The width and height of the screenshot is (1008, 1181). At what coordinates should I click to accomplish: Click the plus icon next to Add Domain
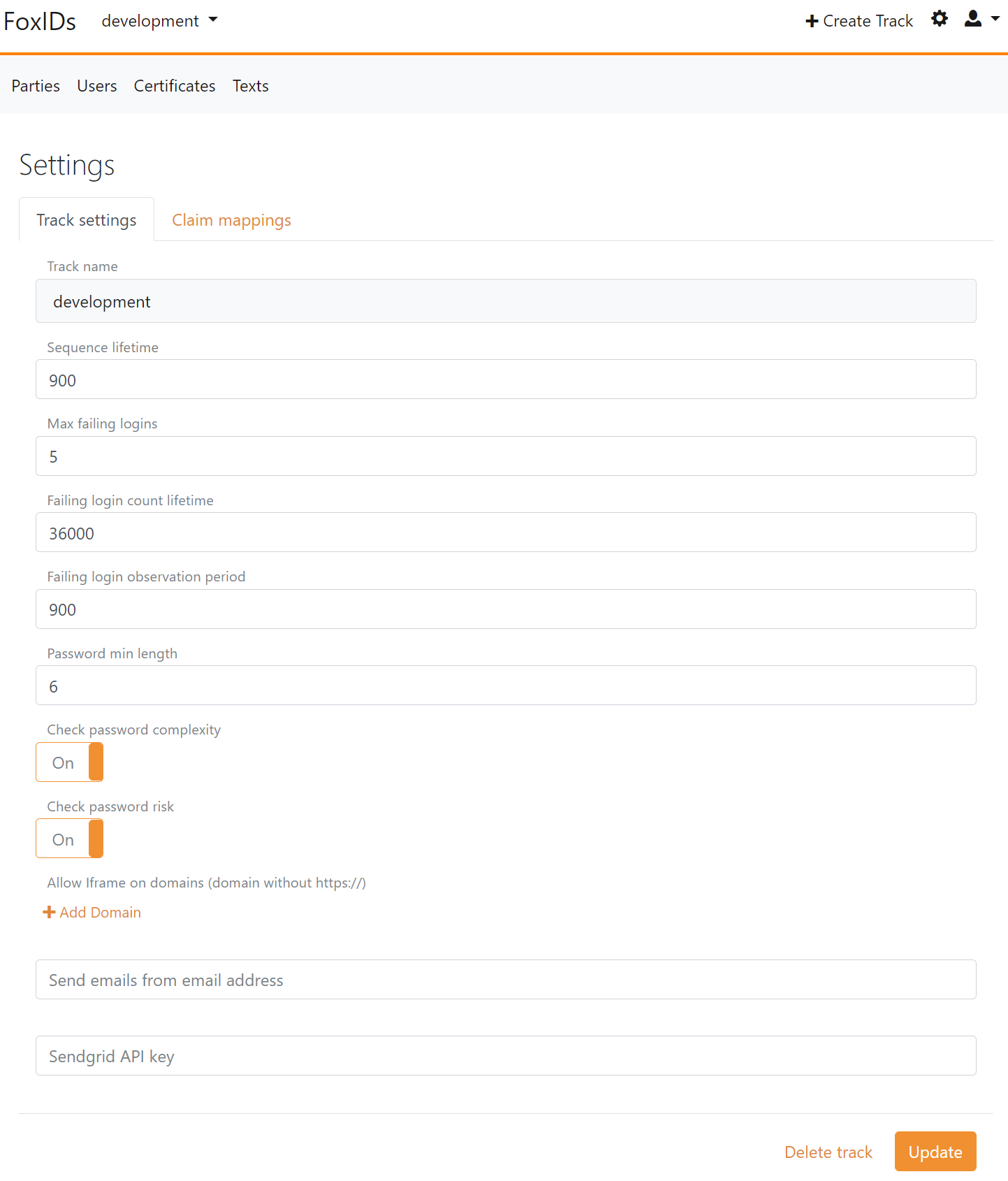49,912
